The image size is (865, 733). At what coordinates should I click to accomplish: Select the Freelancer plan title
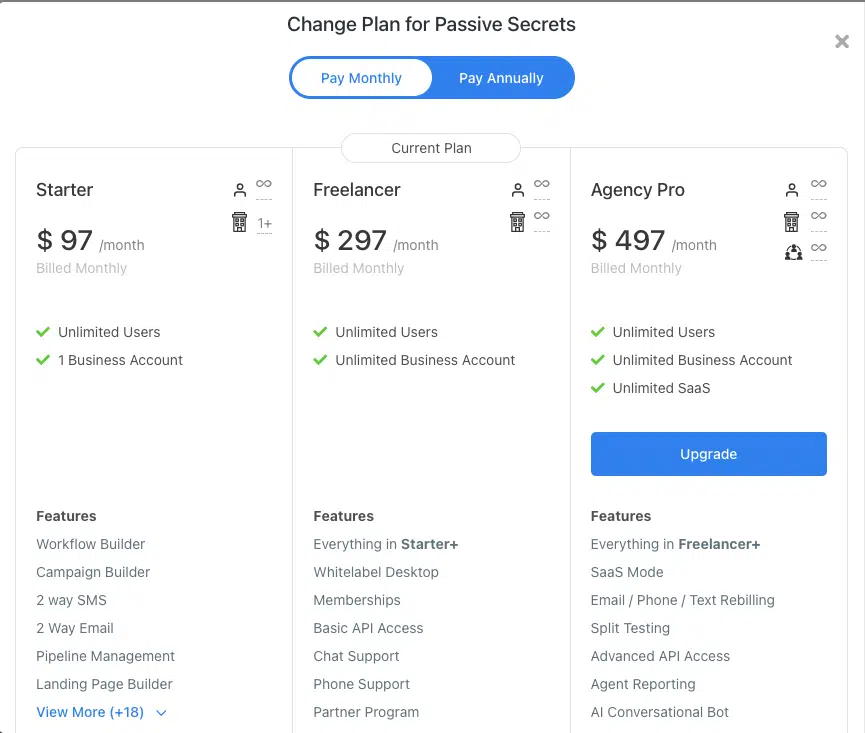click(x=357, y=190)
